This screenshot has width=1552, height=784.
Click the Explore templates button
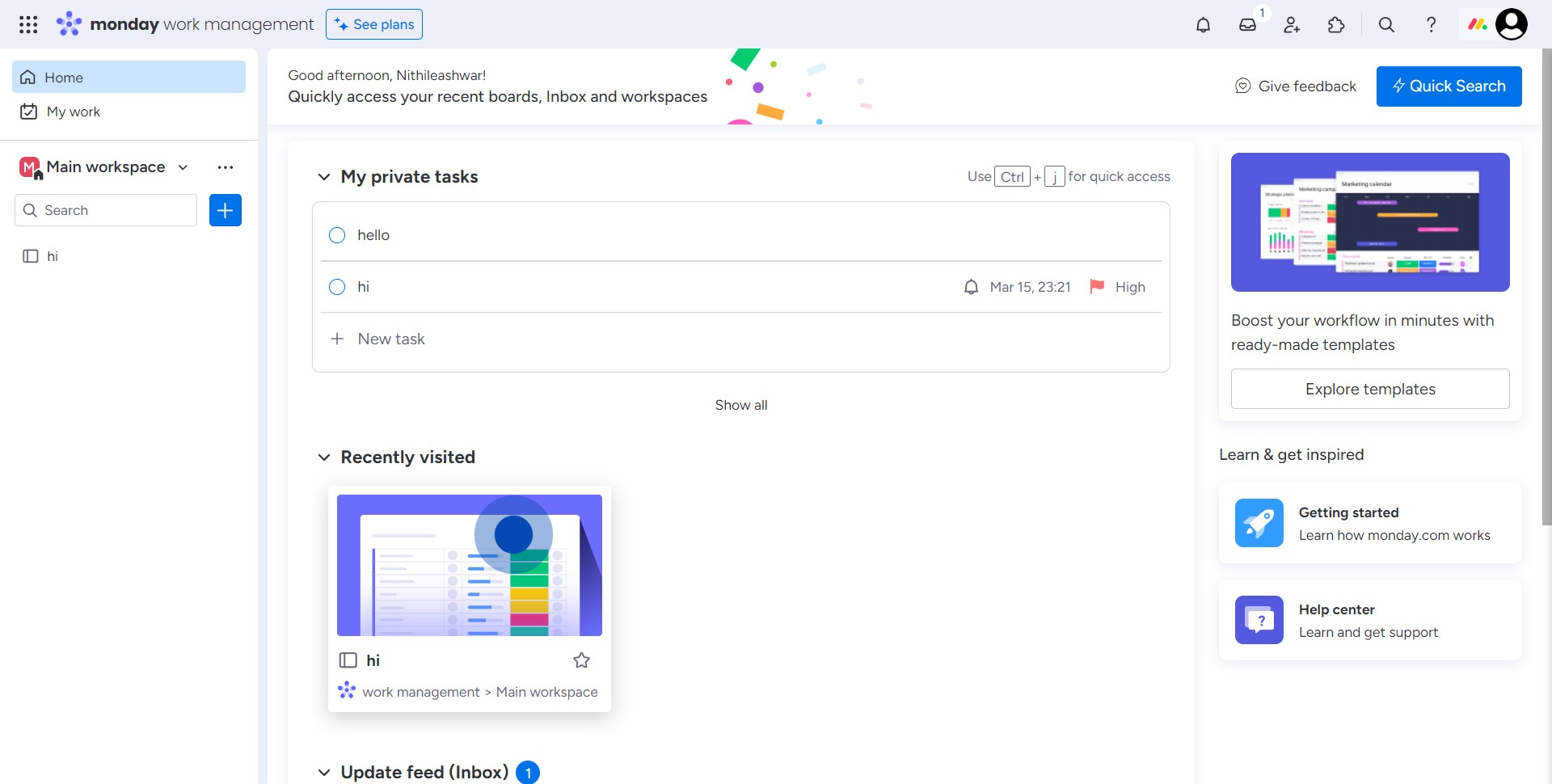coord(1369,389)
